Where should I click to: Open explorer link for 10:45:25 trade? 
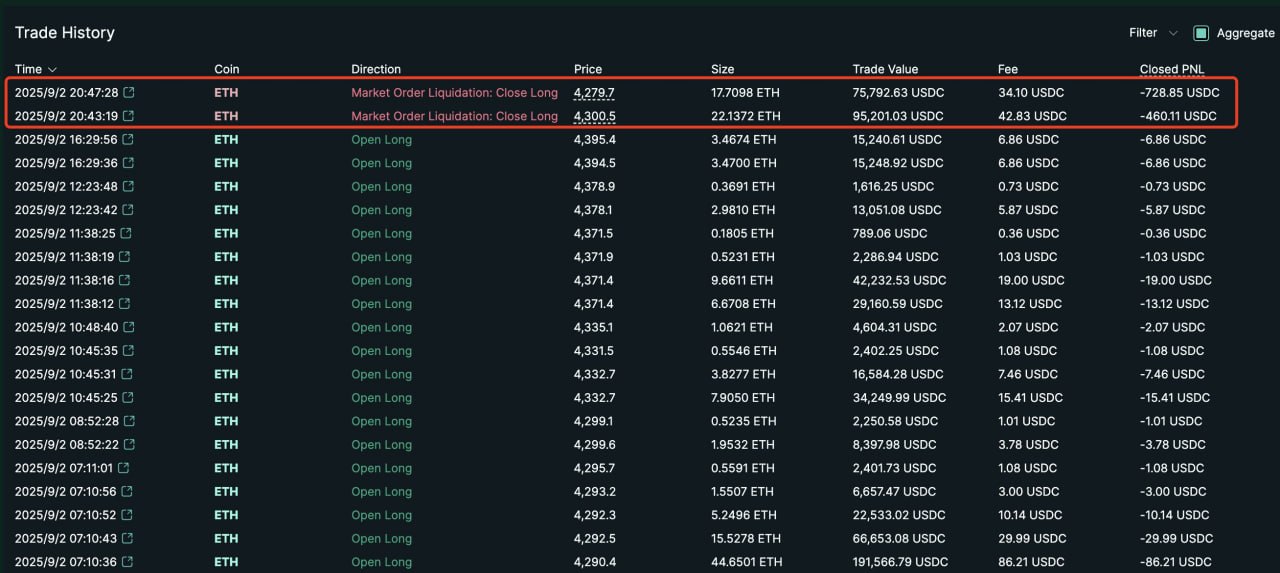(x=128, y=398)
